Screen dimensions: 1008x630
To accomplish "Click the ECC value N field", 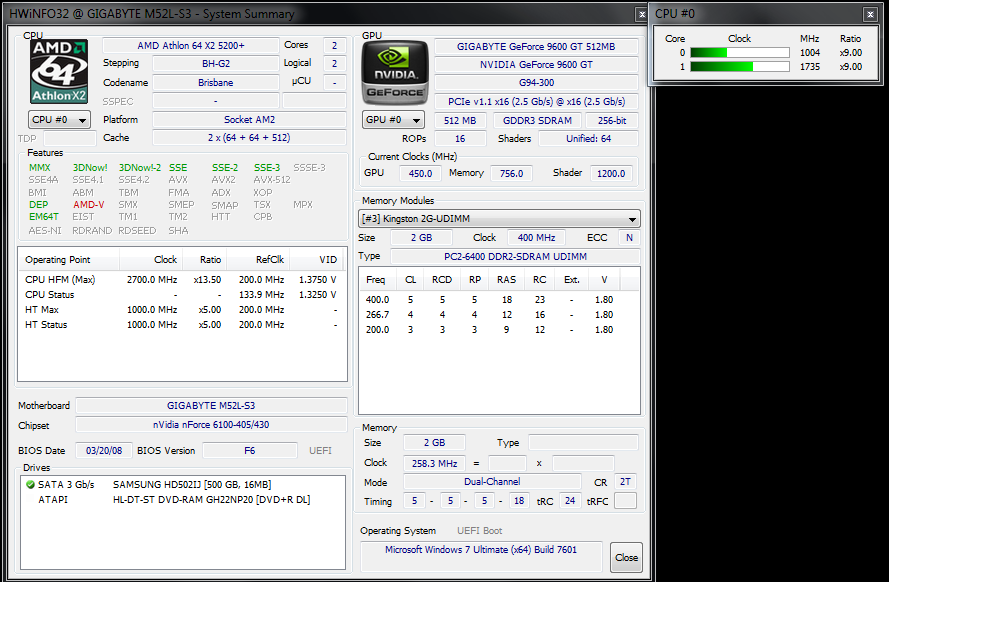I will 629,238.
